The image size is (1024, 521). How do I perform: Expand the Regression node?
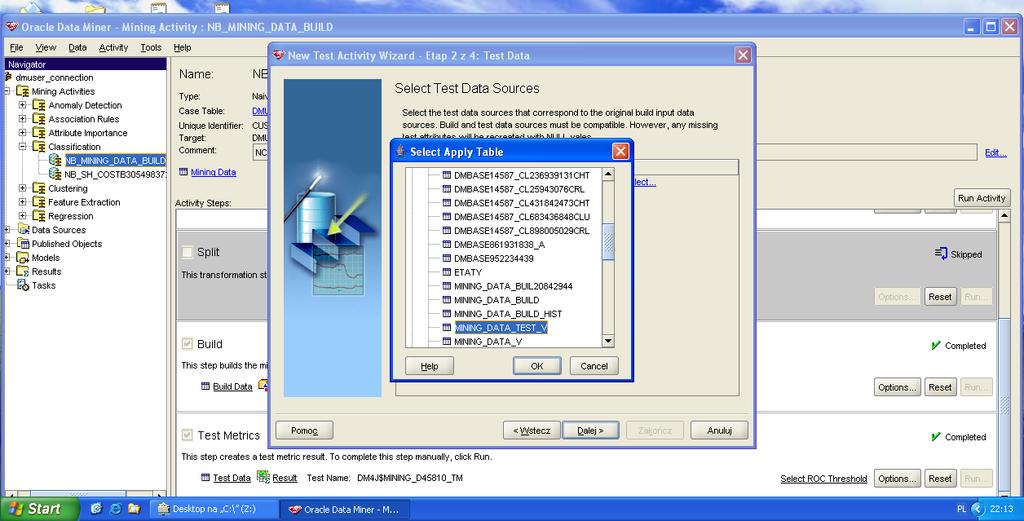(x=23, y=216)
